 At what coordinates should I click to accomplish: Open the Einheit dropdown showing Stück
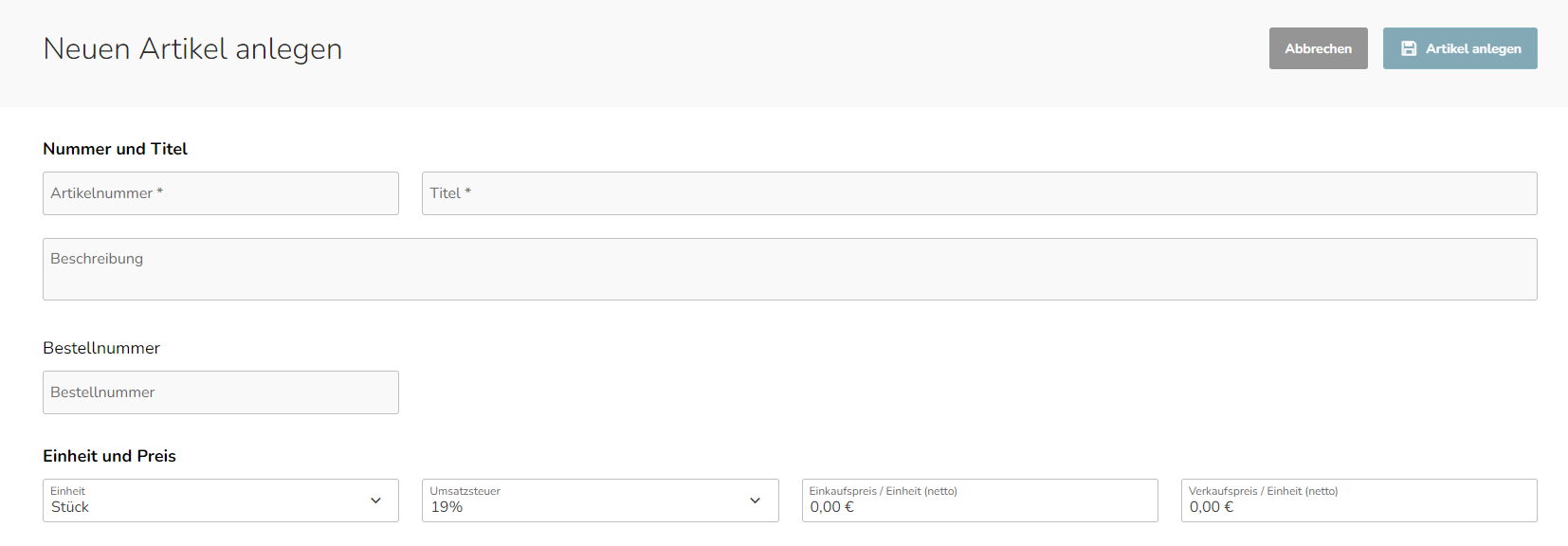[x=221, y=500]
